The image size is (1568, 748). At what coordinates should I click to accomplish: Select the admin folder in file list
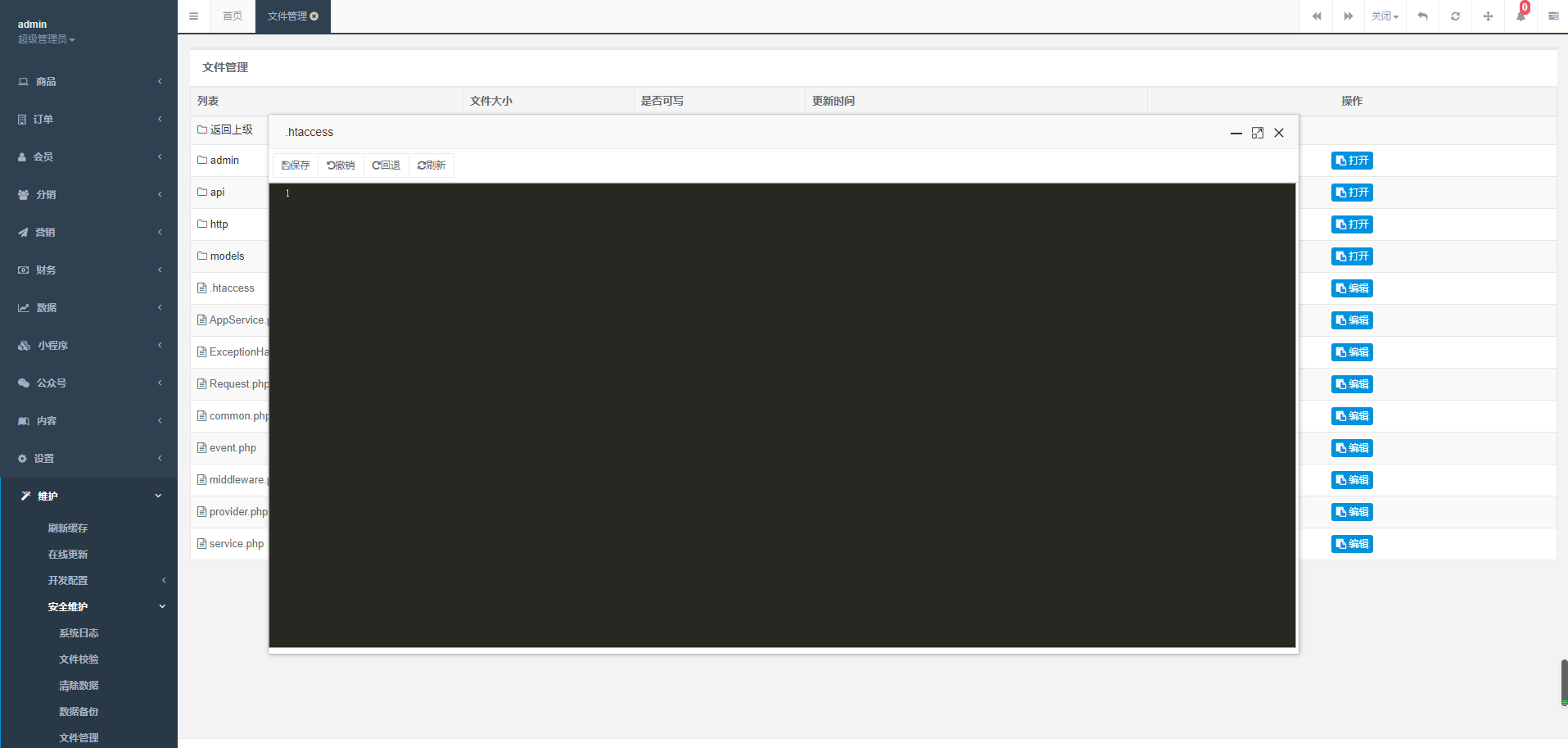point(218,161)
